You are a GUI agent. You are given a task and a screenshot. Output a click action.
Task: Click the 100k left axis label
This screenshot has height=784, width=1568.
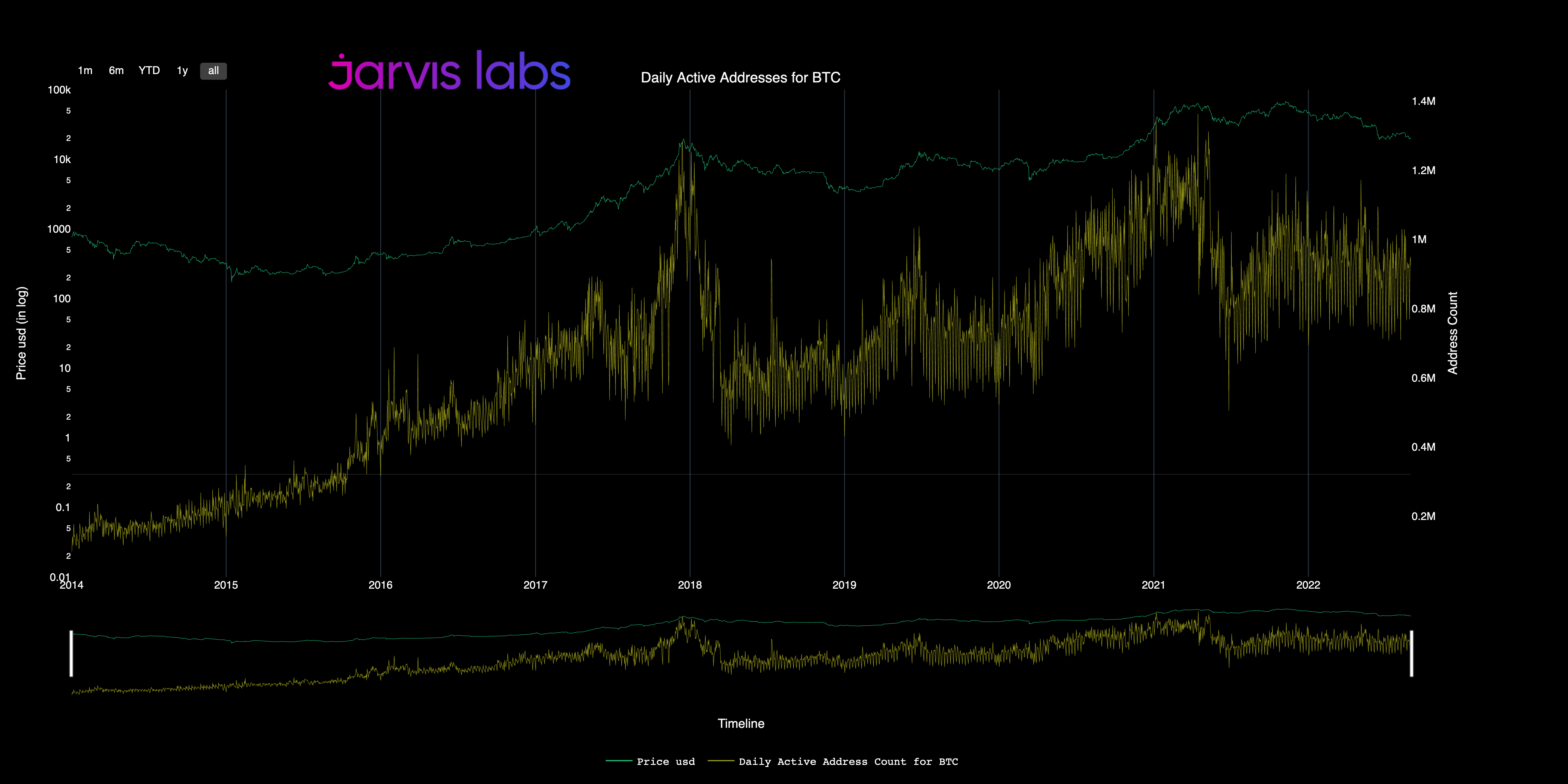coord(59,90)
